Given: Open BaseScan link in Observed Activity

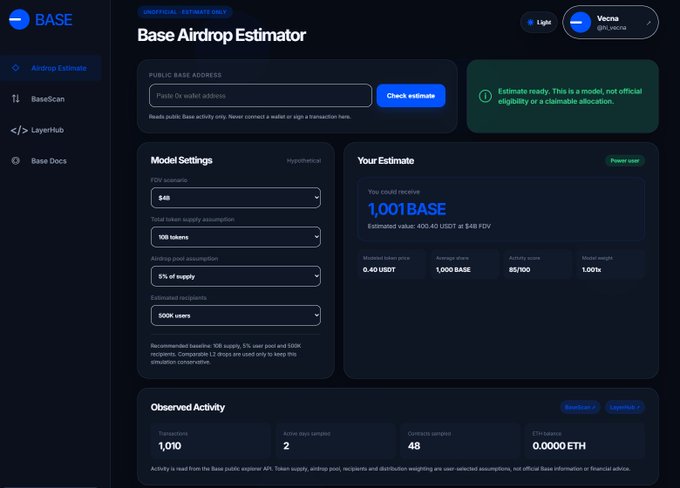Looking at the screenshot, I should (x=580, y=407).
